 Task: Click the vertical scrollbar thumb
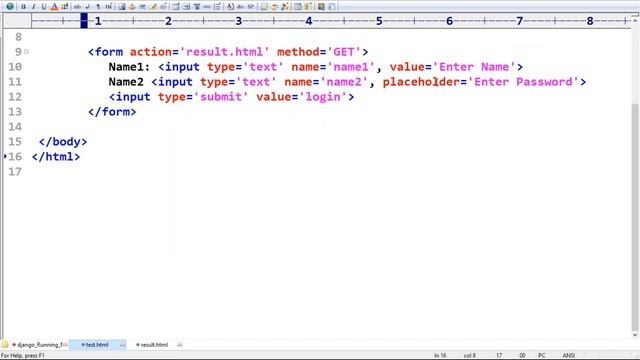pos(635,216)
